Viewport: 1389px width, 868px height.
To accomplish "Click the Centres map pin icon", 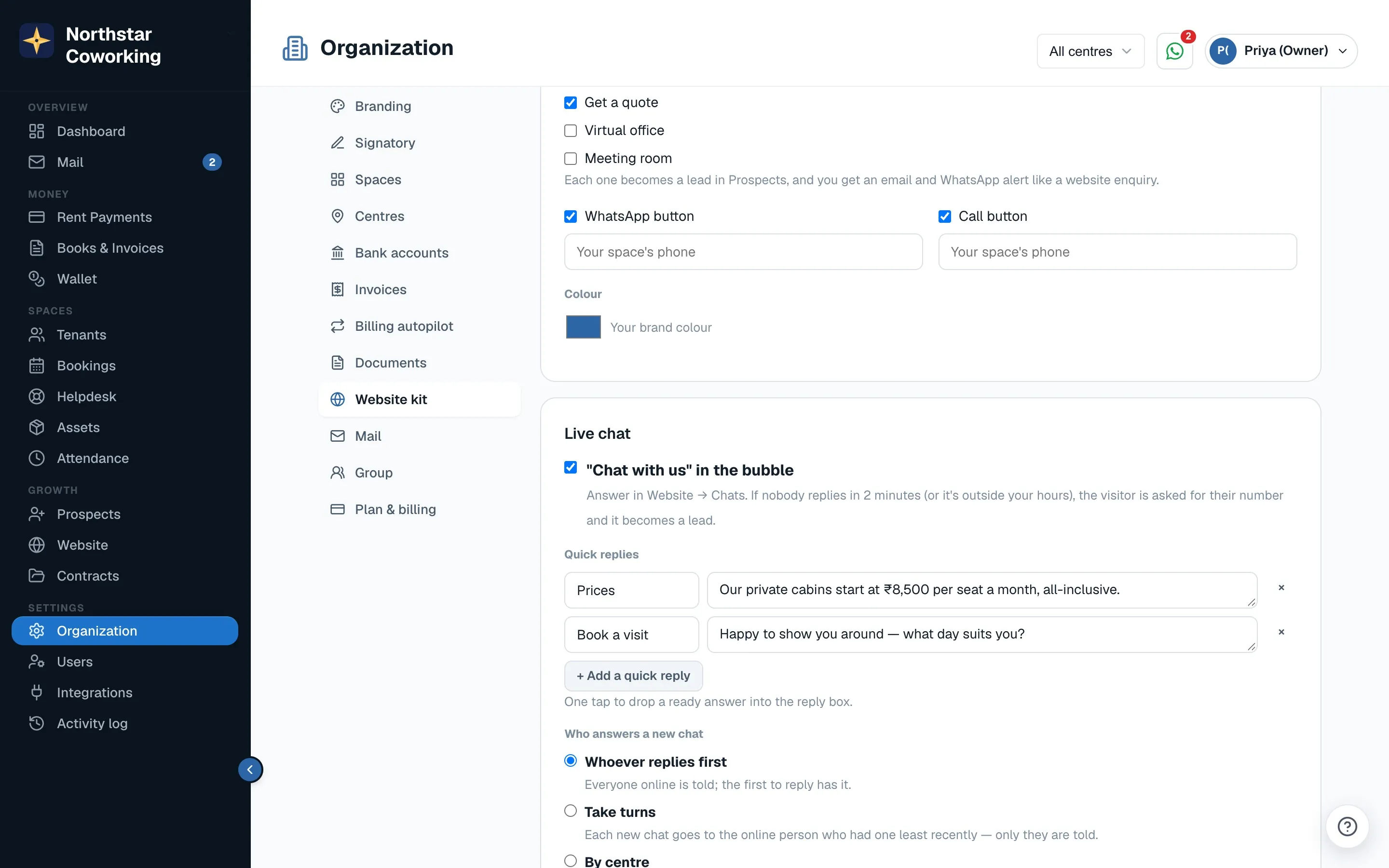I will [x=338, y=217].
